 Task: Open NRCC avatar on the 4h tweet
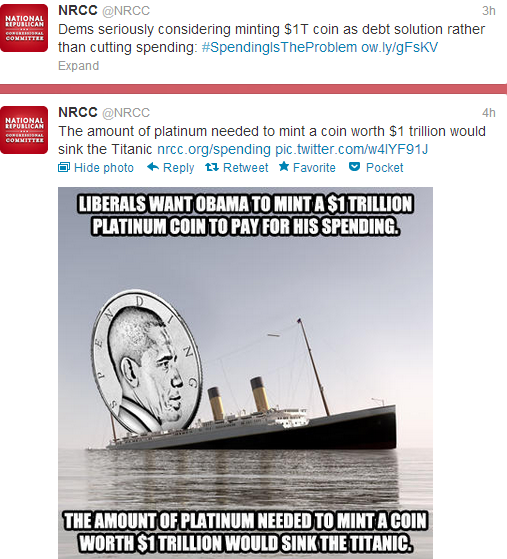pyautogui.click(x=24, y=130)
